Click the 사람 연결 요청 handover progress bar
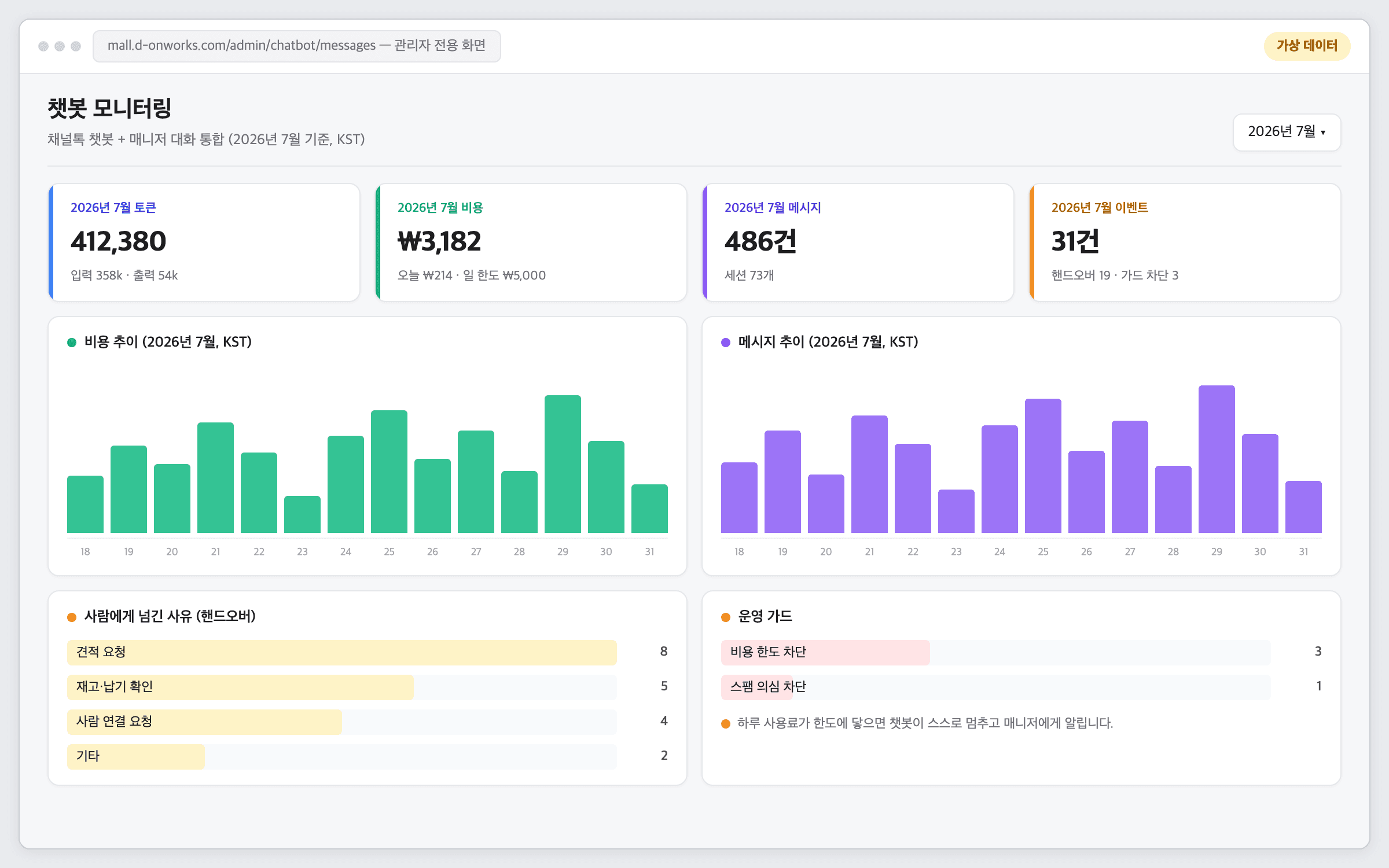 (342, 722)
